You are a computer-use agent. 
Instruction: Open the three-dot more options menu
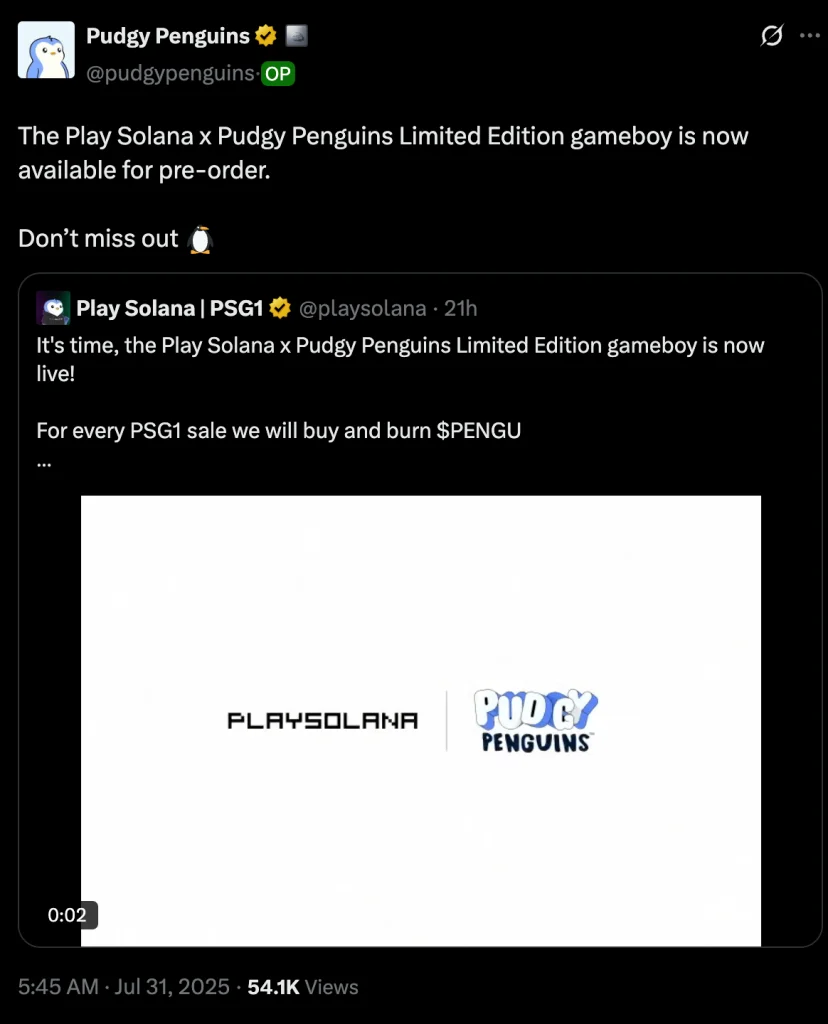tap(810, 35)
